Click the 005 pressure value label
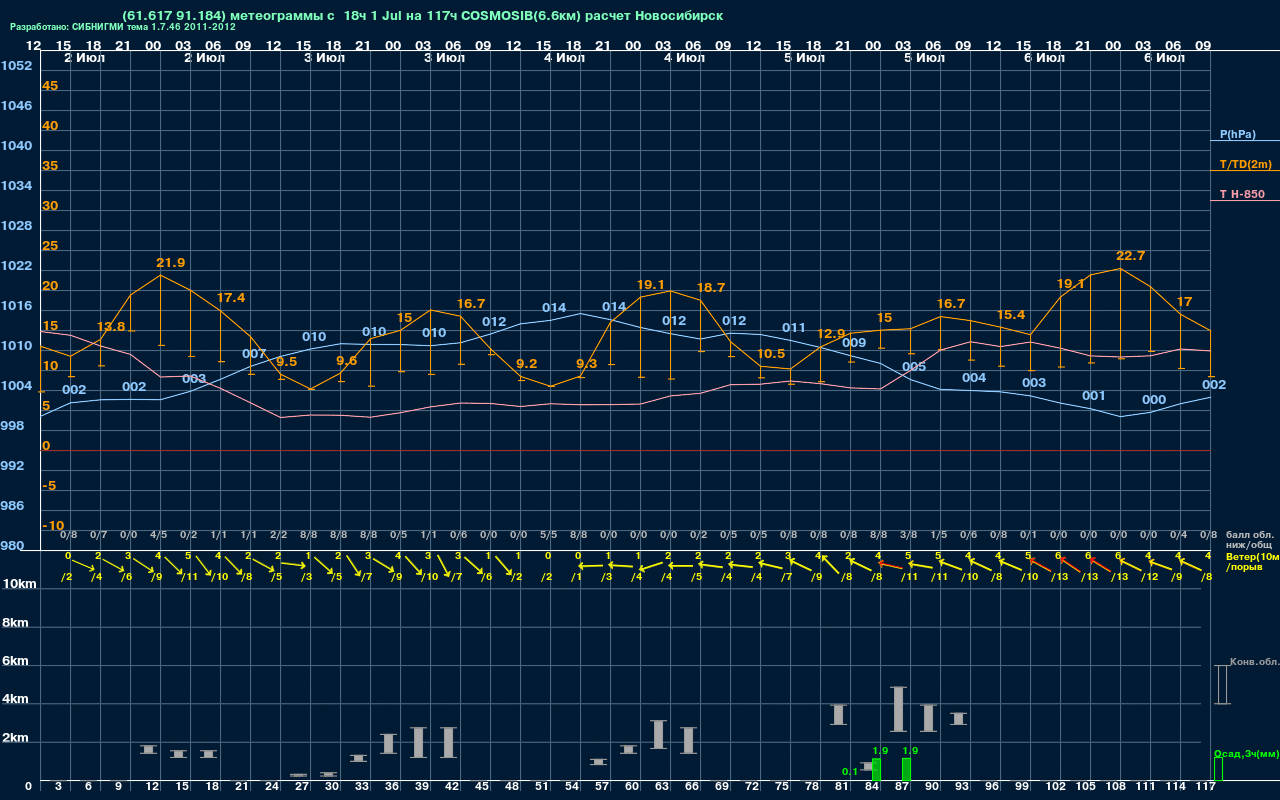1280x800 pixels. (914, 367)
